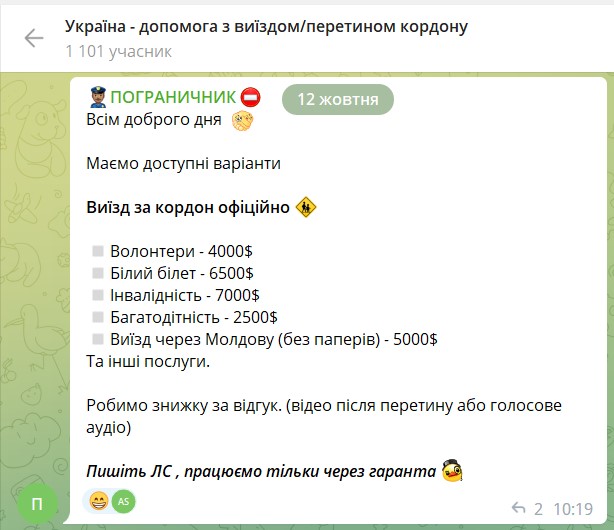
Task: Click the square bullet beside Багатодітність
Action: (98, 317)
